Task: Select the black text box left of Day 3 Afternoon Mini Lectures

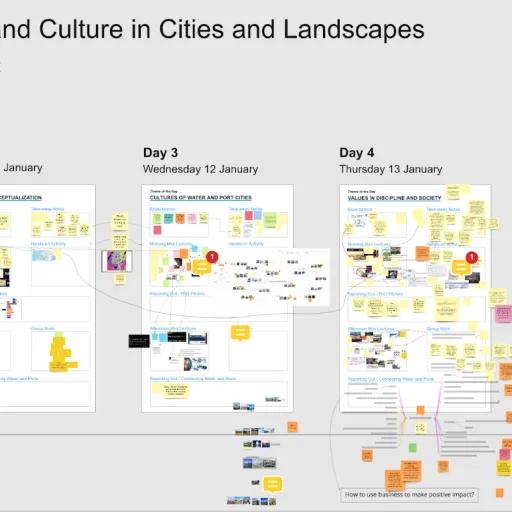Action: tap(139, 341)
